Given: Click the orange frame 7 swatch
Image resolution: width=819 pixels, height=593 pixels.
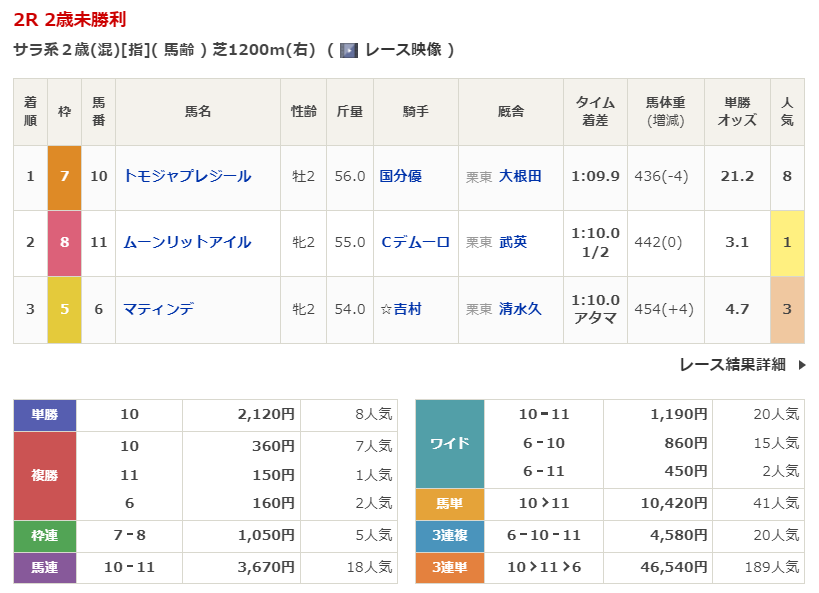Looking at the screenshot, I should (64, 177).
